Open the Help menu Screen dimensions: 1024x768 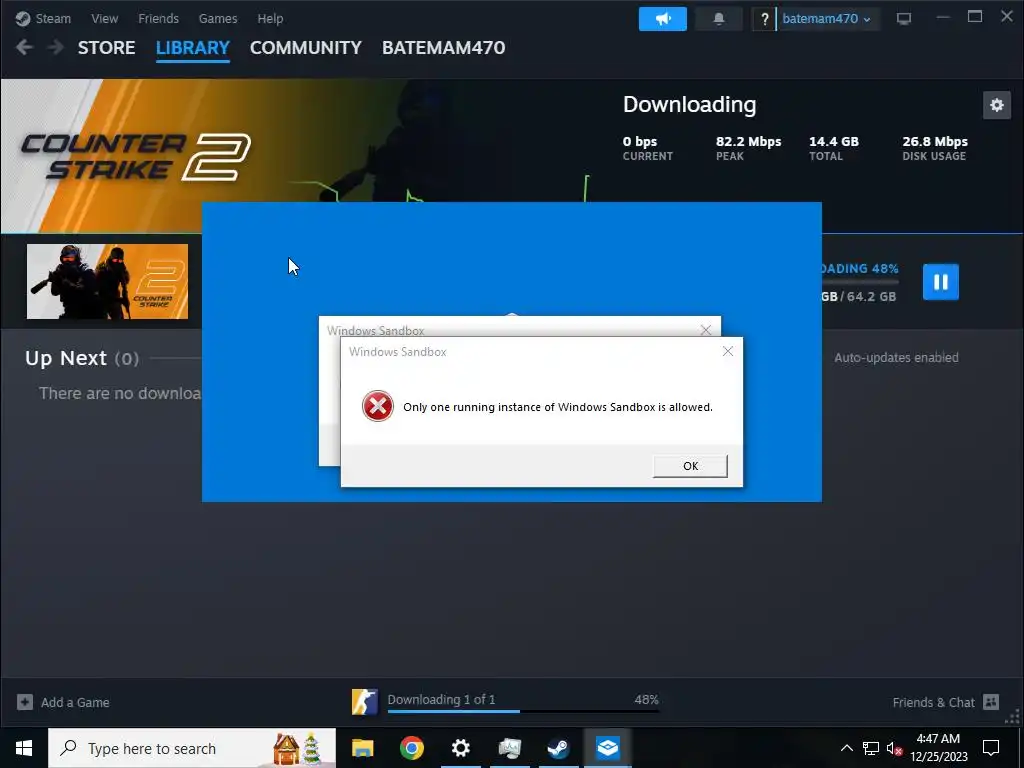[270, 18]
